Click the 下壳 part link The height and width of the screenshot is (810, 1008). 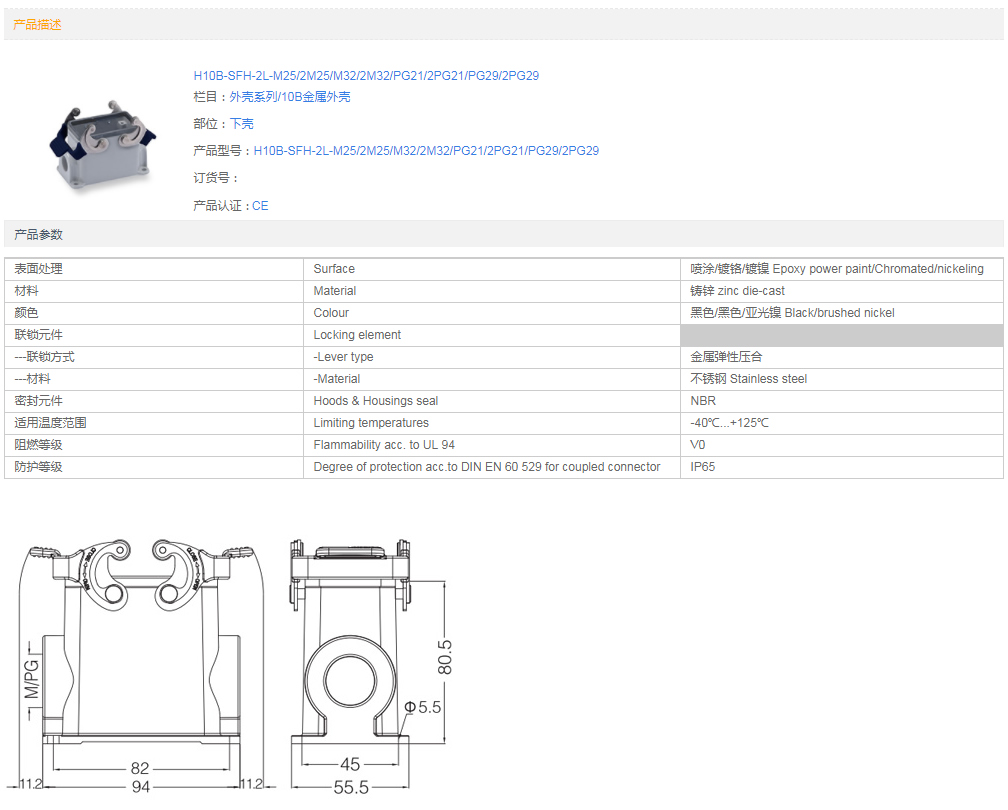pos(242,124)
